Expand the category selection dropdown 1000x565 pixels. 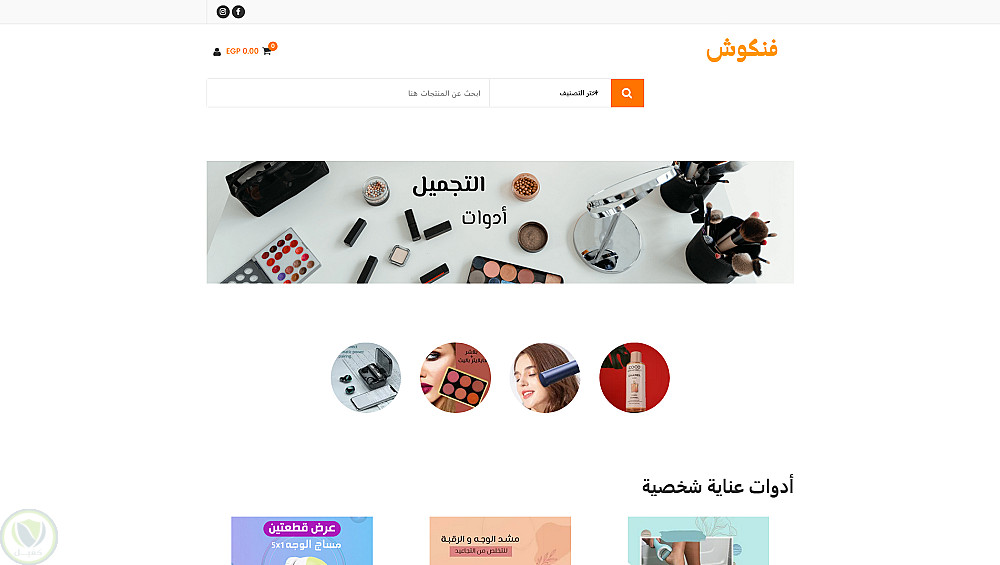click(x=550, y=93)
